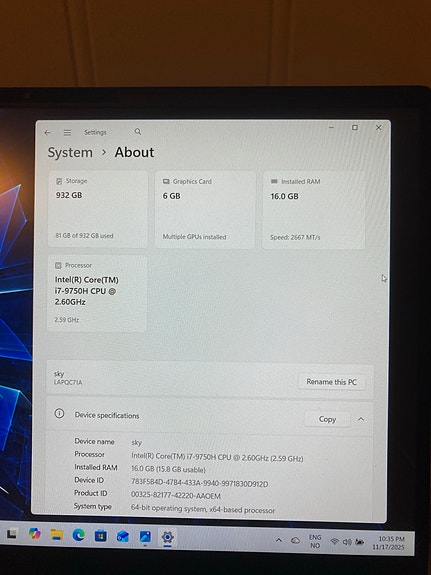Open Microsoft Edge from the taskbar
Viewport: 431px width, 575px height.
tap(78, 535)
